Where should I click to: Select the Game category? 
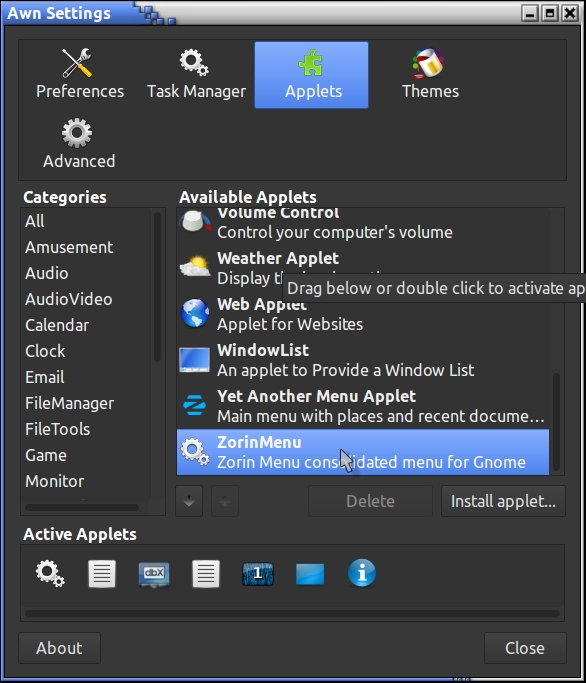click(46, 456)
